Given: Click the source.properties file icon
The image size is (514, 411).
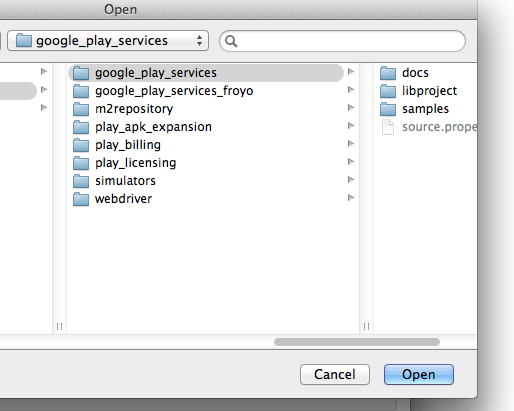Looking at the screenshot, I should click(388, 127).
